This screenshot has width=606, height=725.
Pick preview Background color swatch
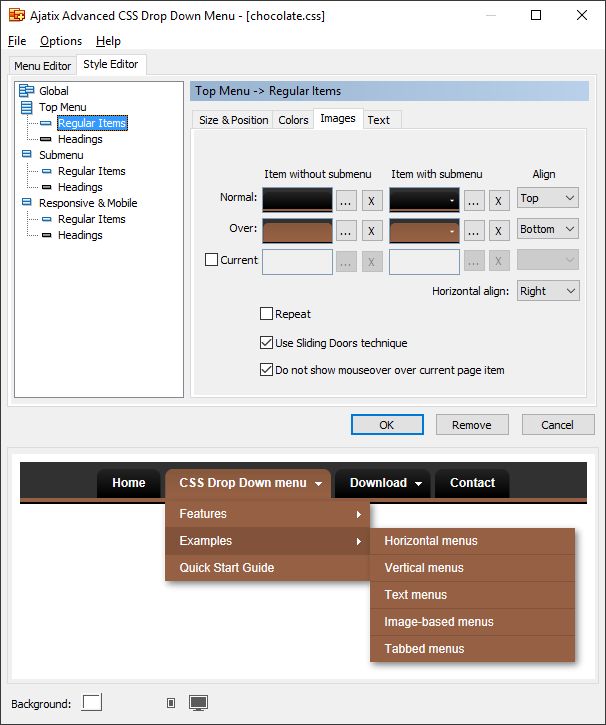pos(92,703)
